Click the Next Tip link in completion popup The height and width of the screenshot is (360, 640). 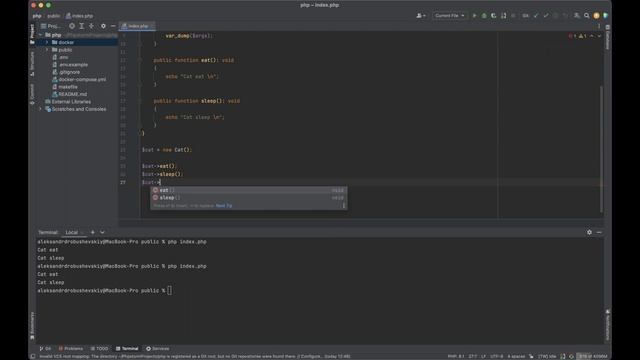click(224, 206)
